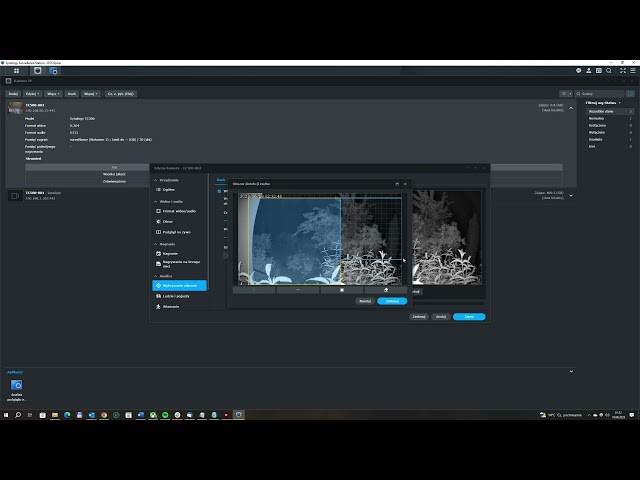Click the TC500-001 camera icon
The image size is (640, 480).
click(x=15, y=196)
